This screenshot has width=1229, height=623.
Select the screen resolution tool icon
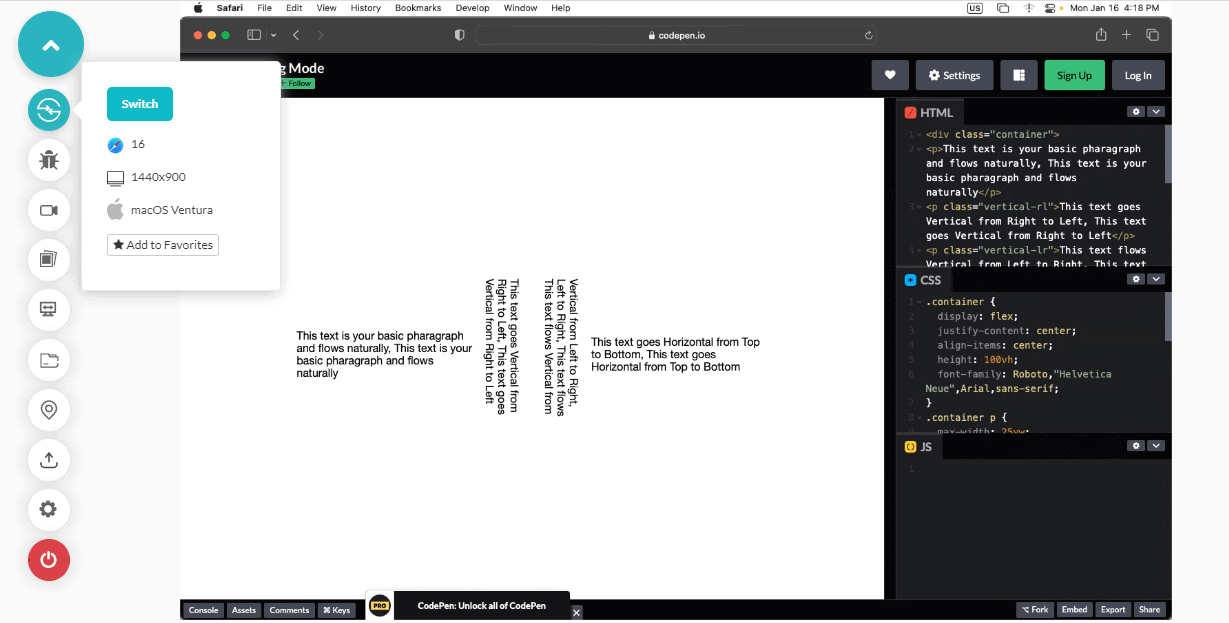(49, 310)
